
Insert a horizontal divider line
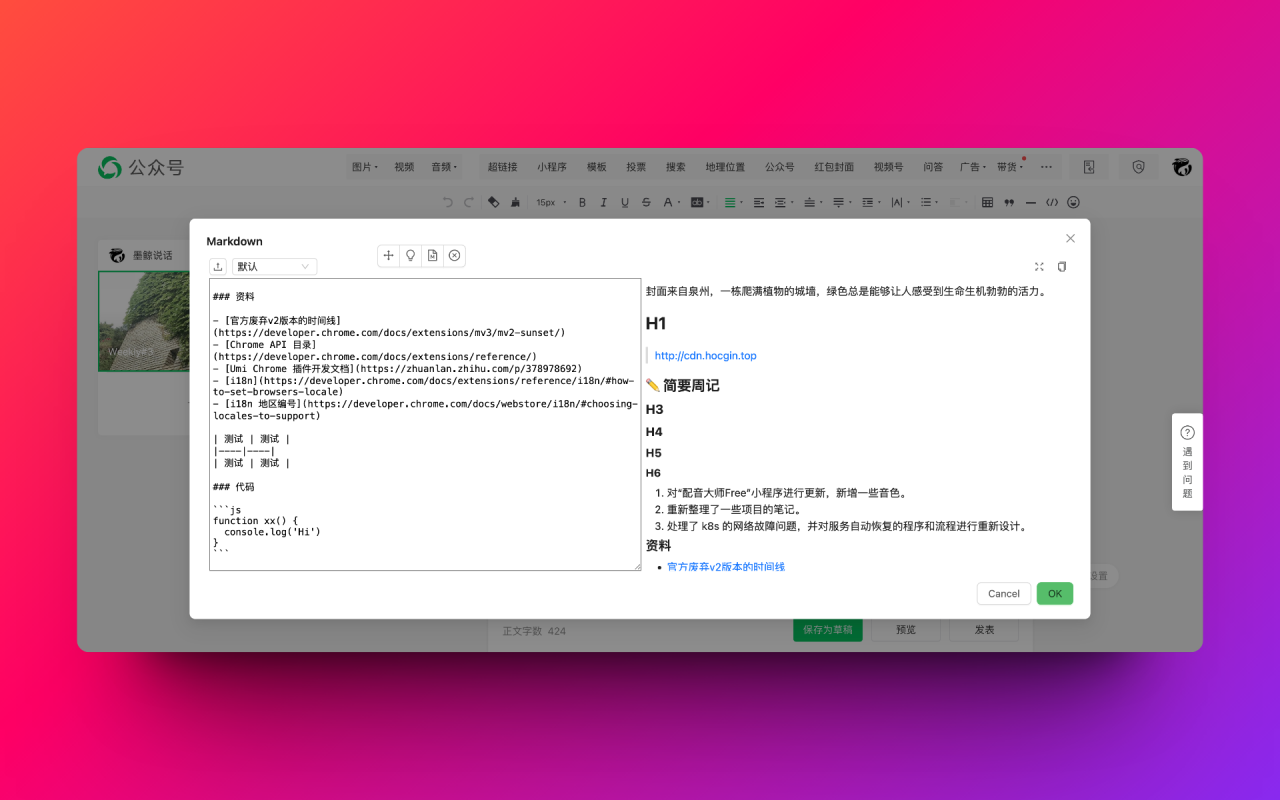click(1030, 202)
